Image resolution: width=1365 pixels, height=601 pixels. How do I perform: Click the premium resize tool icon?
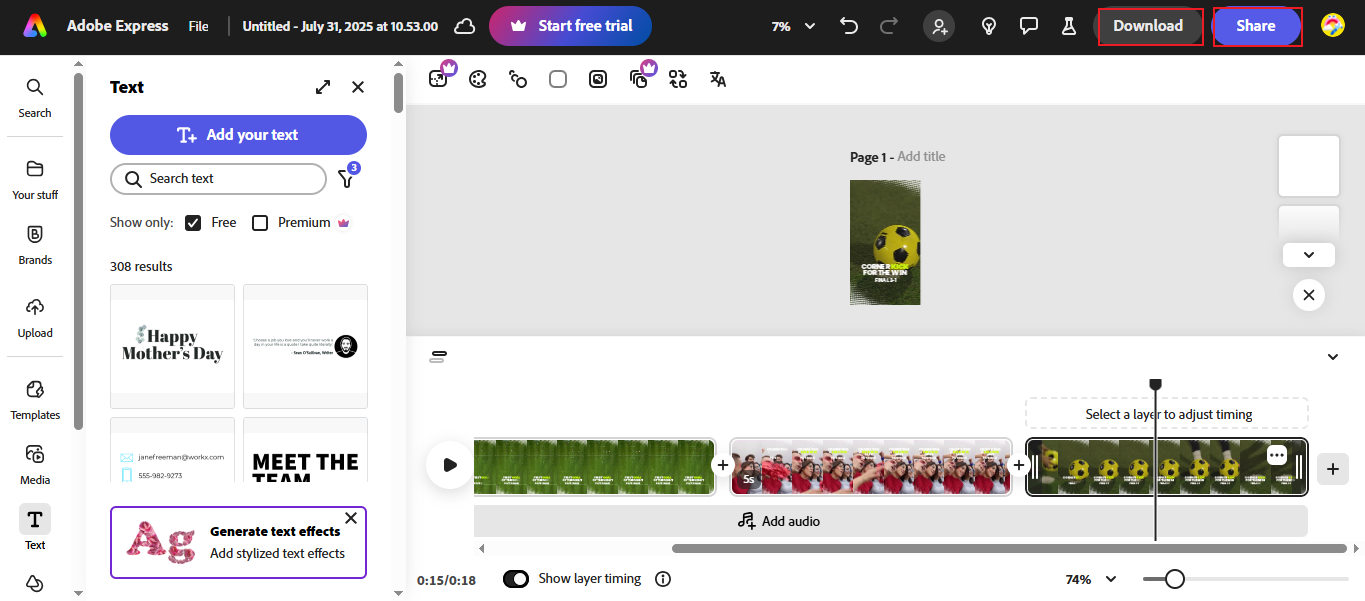click(x=439, y=78)
